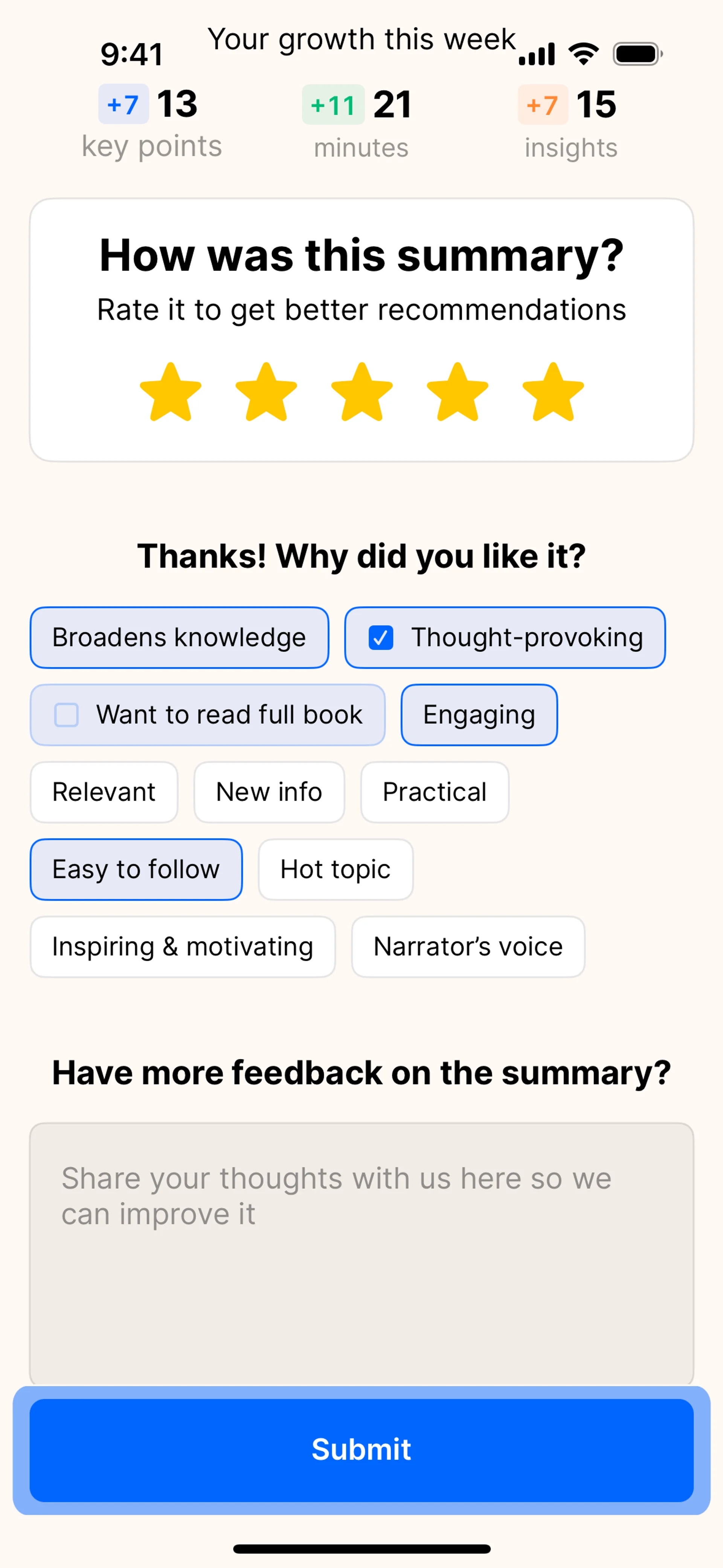The height and width of the screenshot is (1568, 723).
Task: Toggle the Engaging reason chip
Action: 479,715
